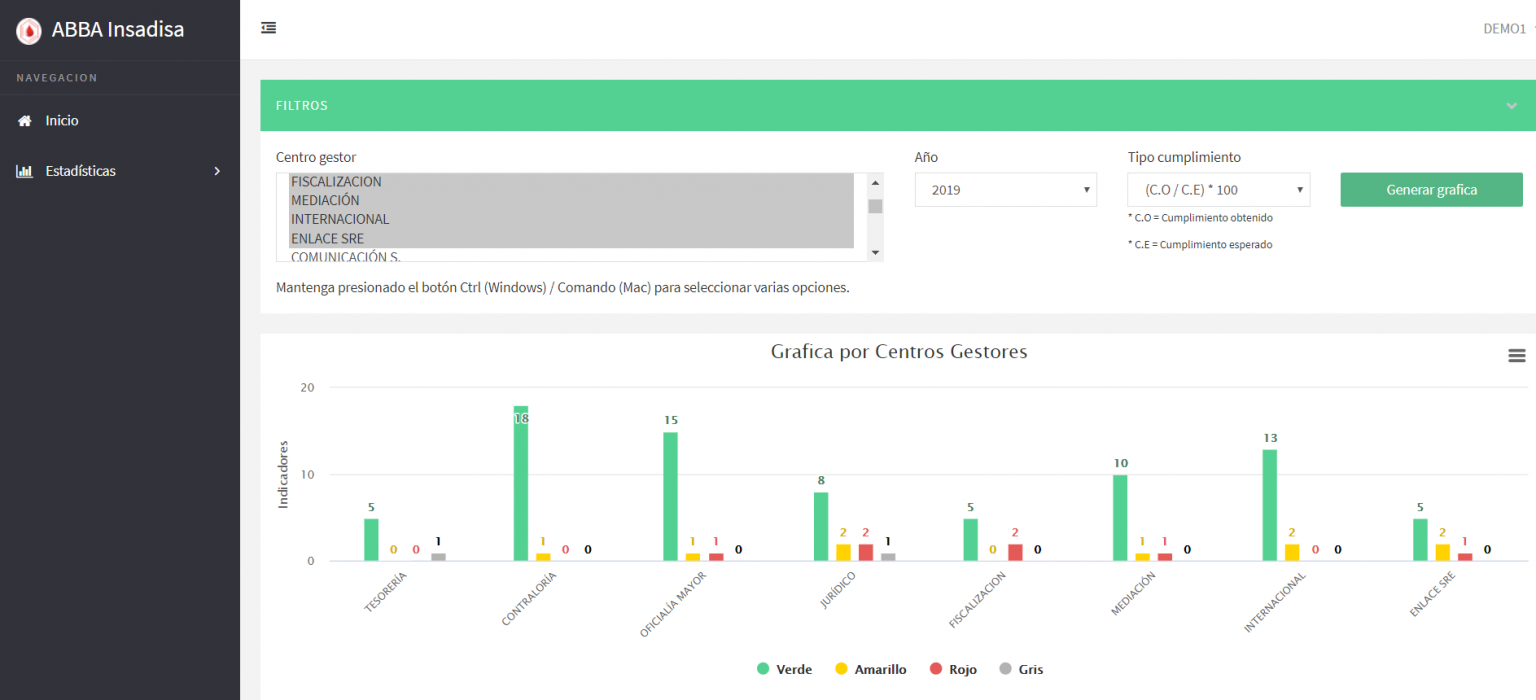
Task: Click the chart title Grafica por Centros Gestores
Action: click(899, 352)
